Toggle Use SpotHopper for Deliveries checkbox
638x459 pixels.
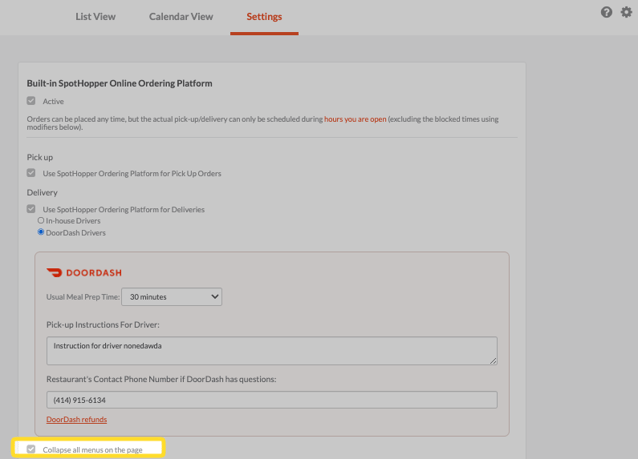pos(31,209)
